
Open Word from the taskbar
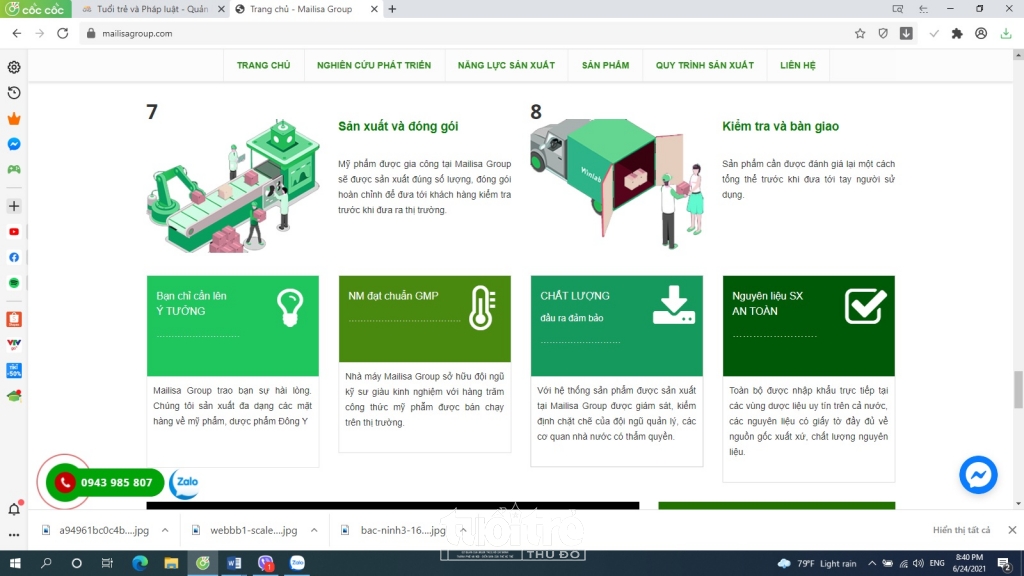(x=234, y=563)
